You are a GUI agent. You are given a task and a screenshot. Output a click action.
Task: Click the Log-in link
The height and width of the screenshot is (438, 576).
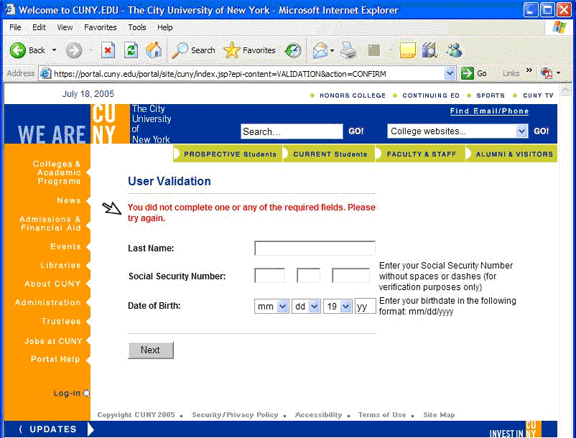(67, 393)
